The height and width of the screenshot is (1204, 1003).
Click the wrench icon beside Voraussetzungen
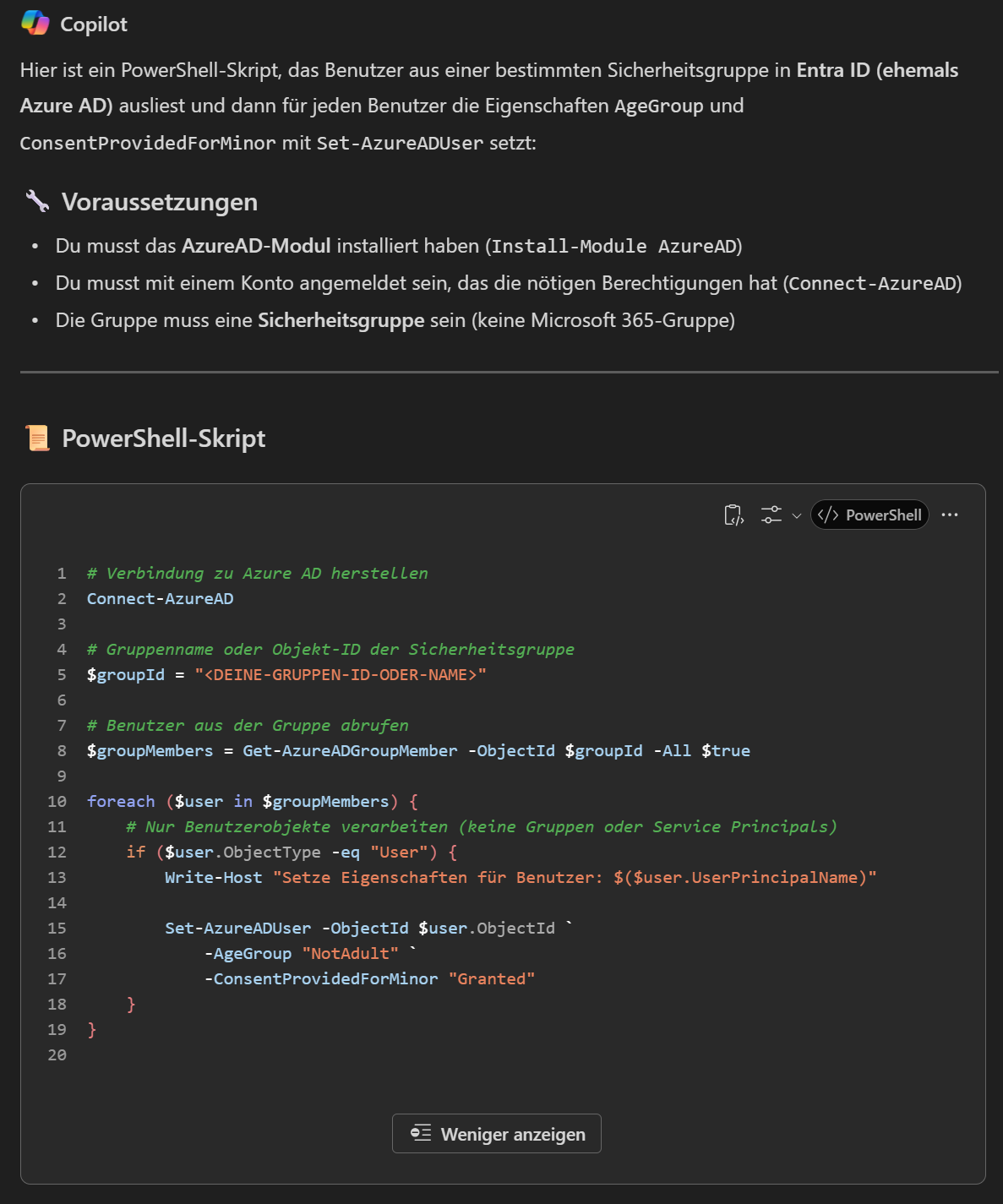37,201
